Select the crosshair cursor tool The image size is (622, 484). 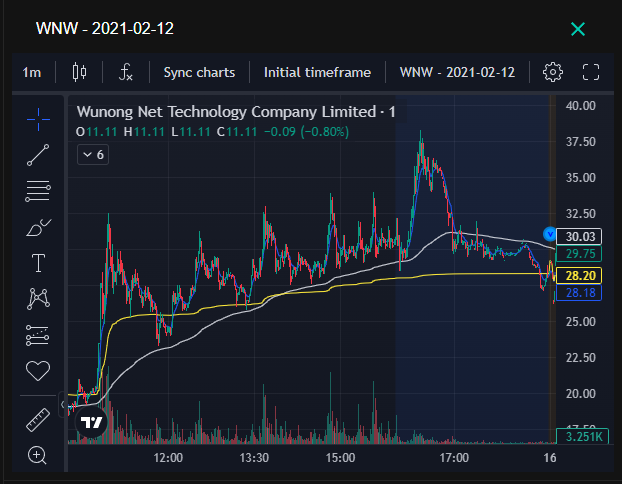tap(38, 119)
